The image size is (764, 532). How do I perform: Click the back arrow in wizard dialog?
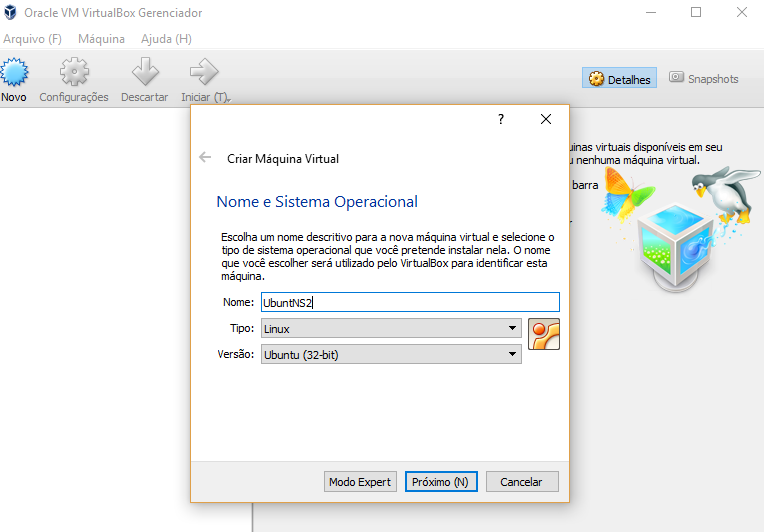click(205, 157)
